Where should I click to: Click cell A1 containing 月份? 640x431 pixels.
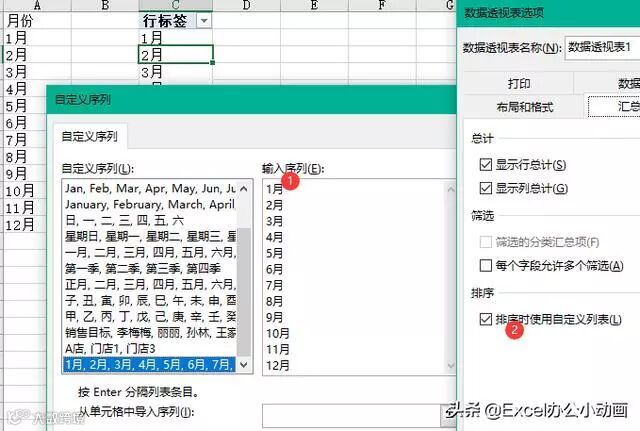click(37, 20)
